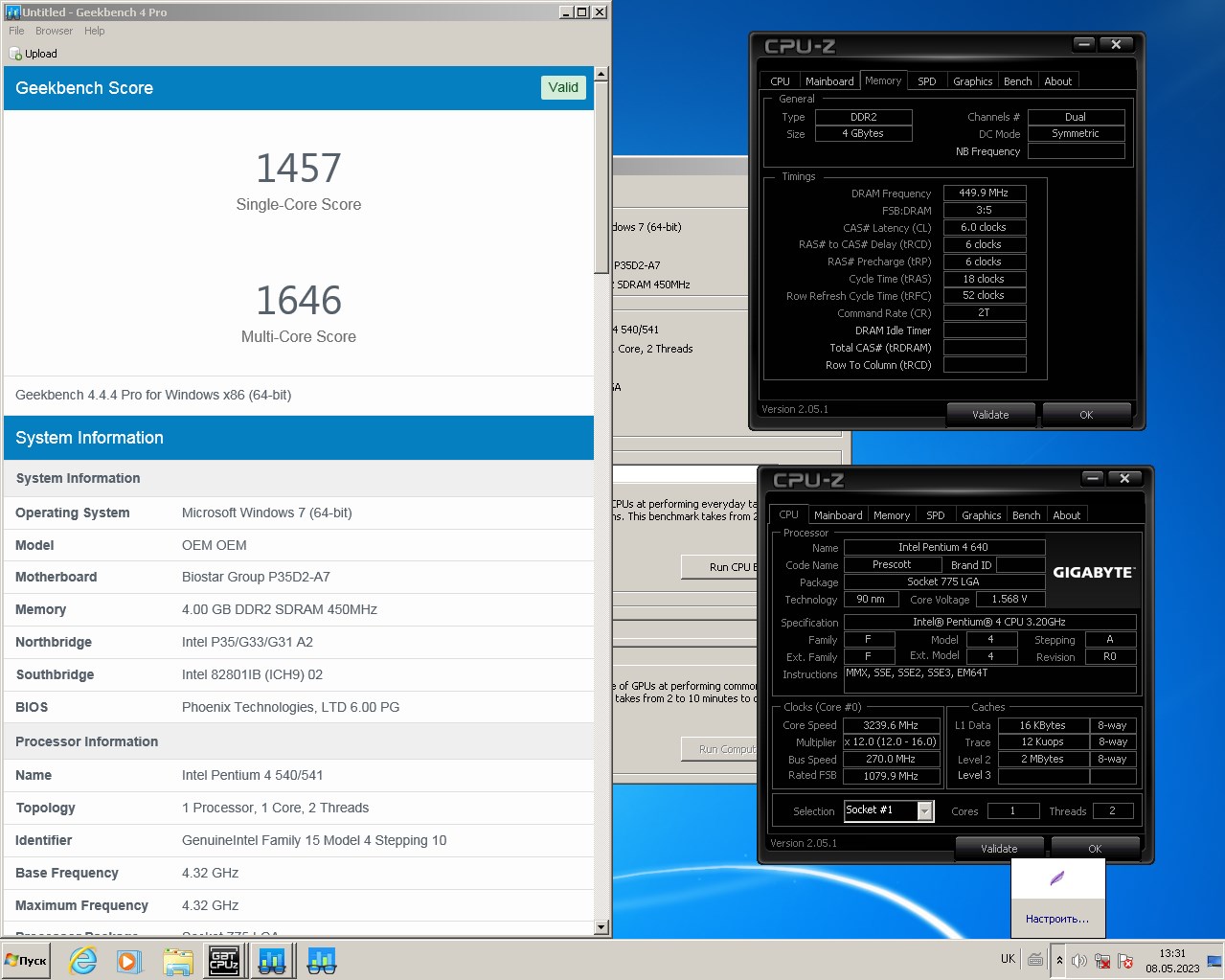This screenshot has width=1225, height=980.
Task: Click DRAM Frequency 449.9 MHz field
Action: [985, 193]
